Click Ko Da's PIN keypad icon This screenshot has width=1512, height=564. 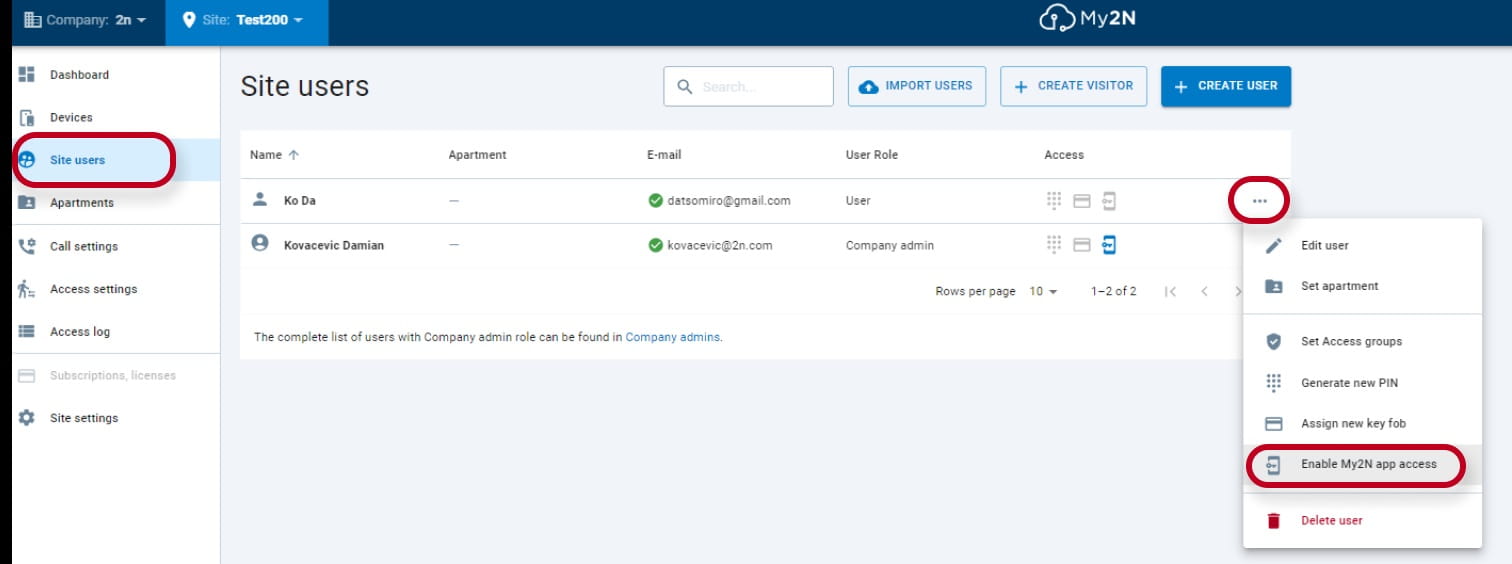click(1053, 201)
